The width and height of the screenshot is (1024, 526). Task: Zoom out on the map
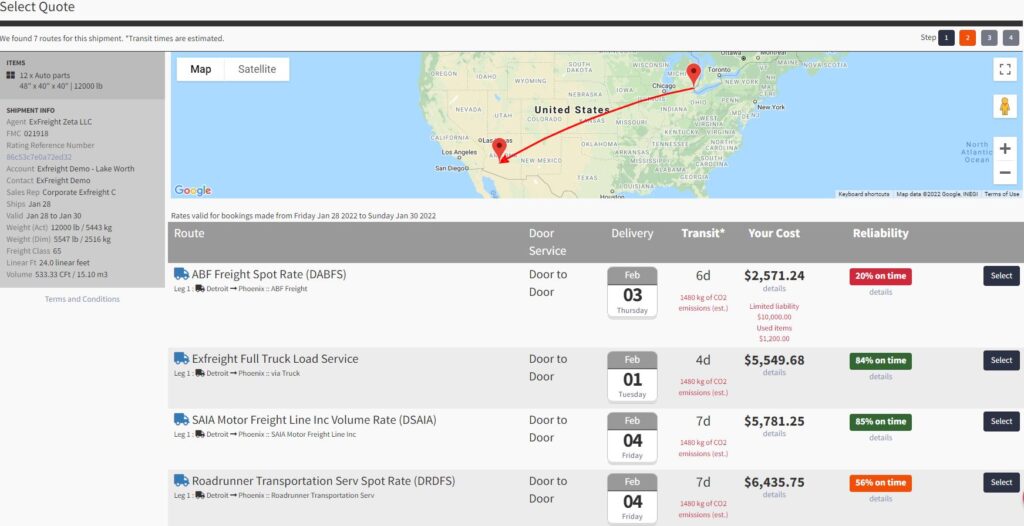point(1005,173)
